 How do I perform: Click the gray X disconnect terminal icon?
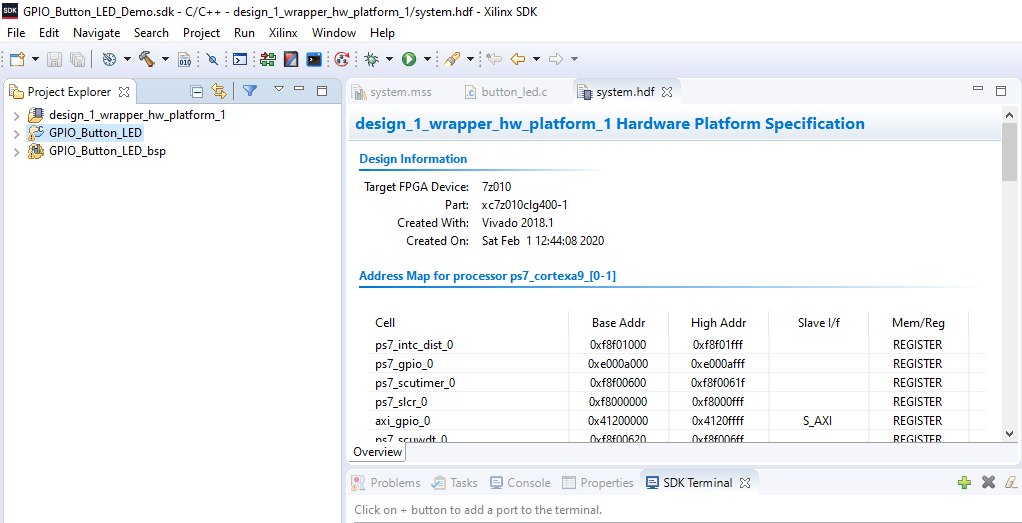point(988,483)
